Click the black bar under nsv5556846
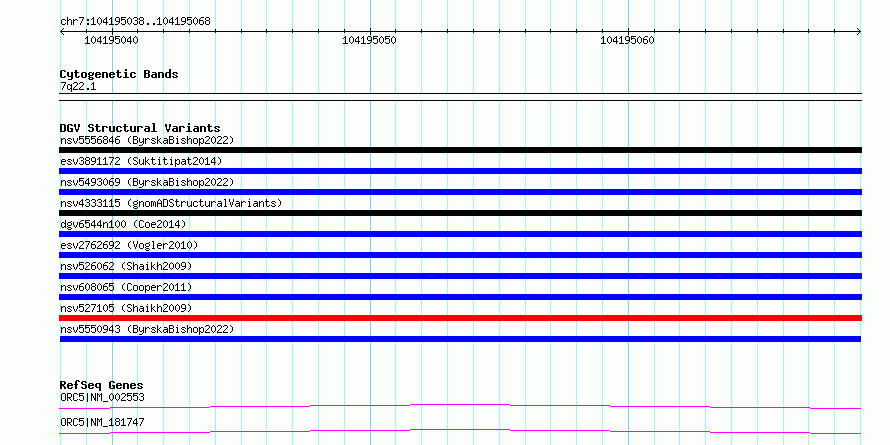This screenshot has height=445, width=890. (x=460, y=150)
